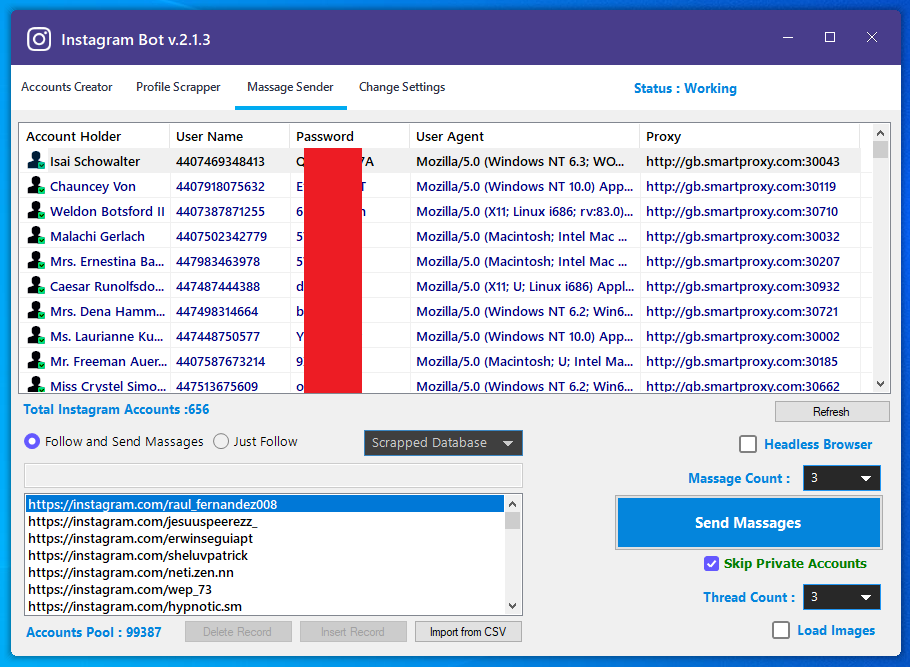The height and width of the screenshot is (667, 910).
Task: Select the hypnotic.sm URL entry
Action: coord(265,606)
